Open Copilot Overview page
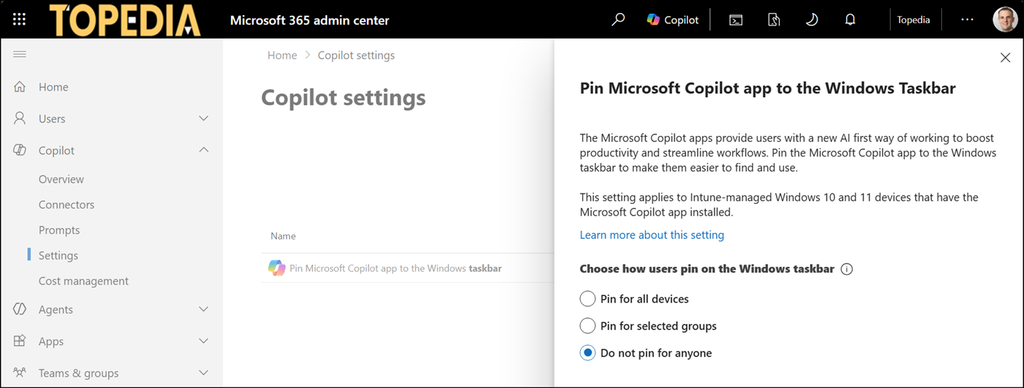The width and height of the screenshot is (1024, 388). pyautogui.click(x=61, y=179)
